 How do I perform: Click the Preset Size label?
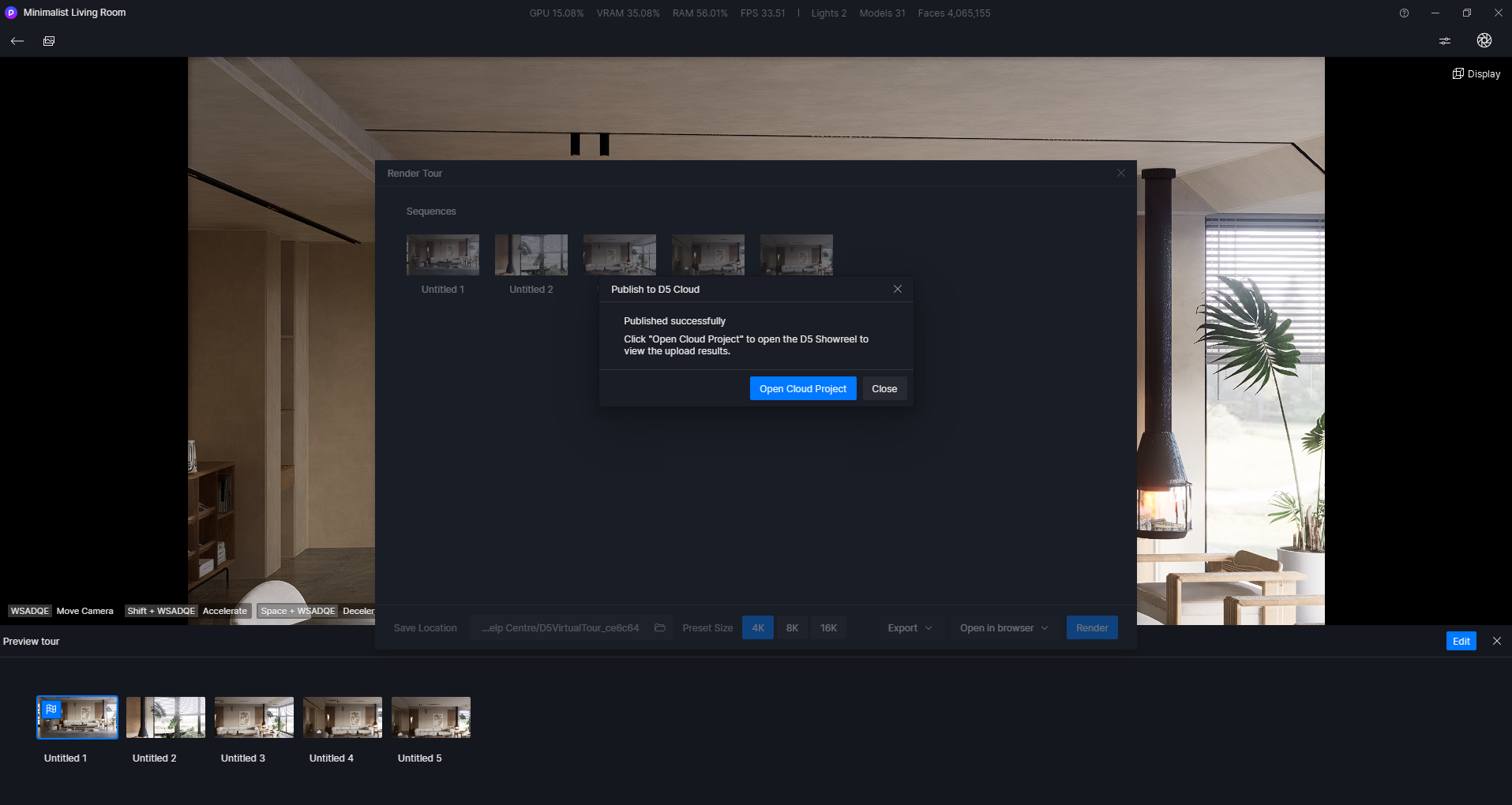[x=707, y=627]
